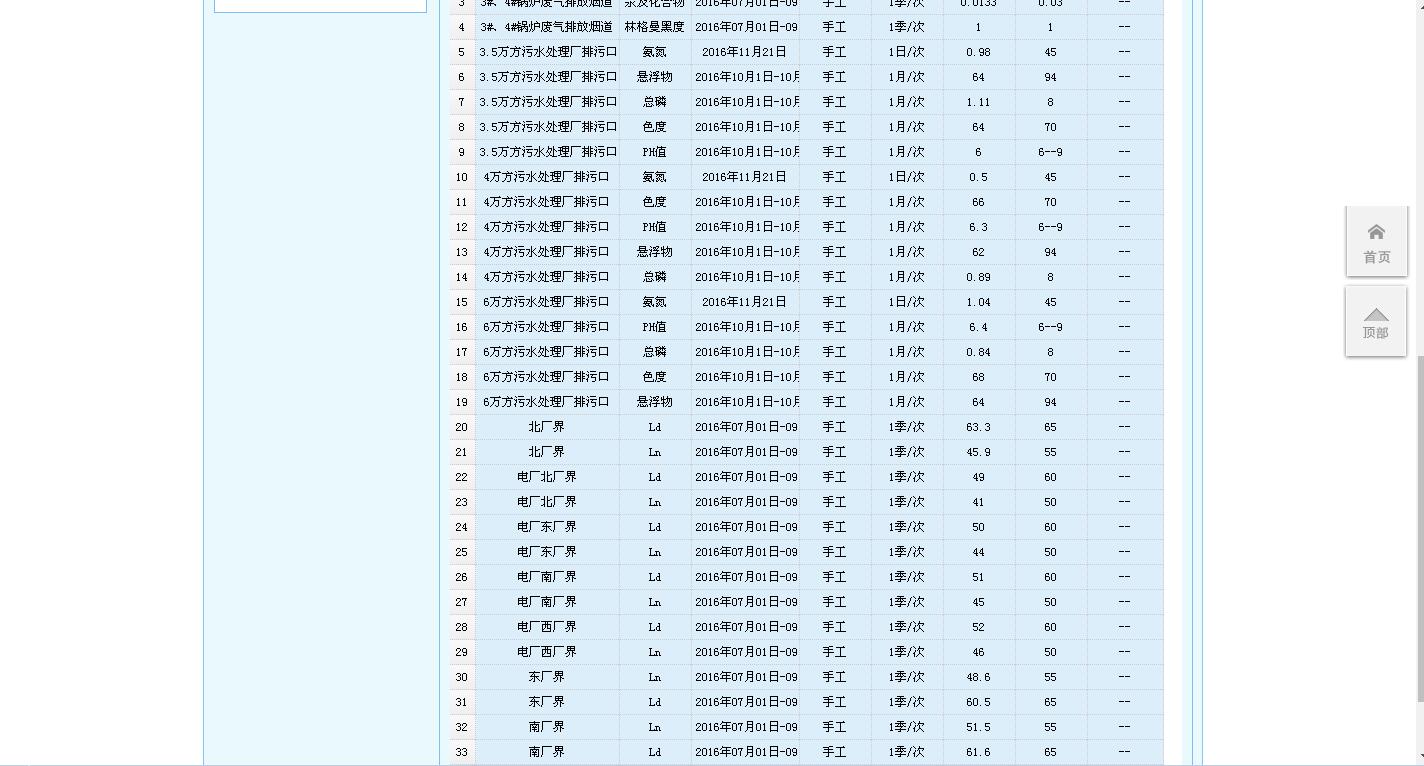Select the PH值 cell in row 9
The image size is (1424, 766).
(654, 152)
